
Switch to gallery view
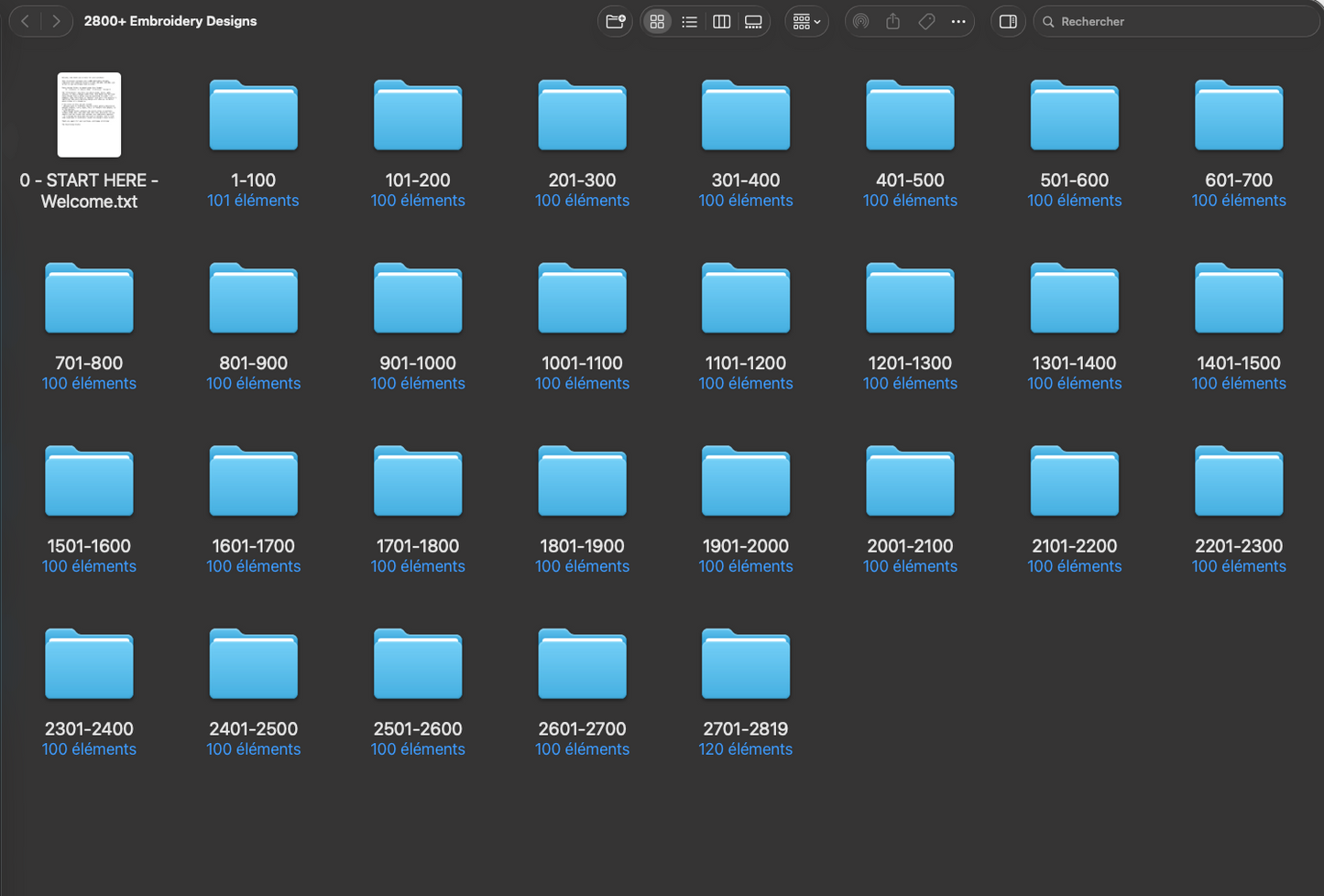click(753, 21)
